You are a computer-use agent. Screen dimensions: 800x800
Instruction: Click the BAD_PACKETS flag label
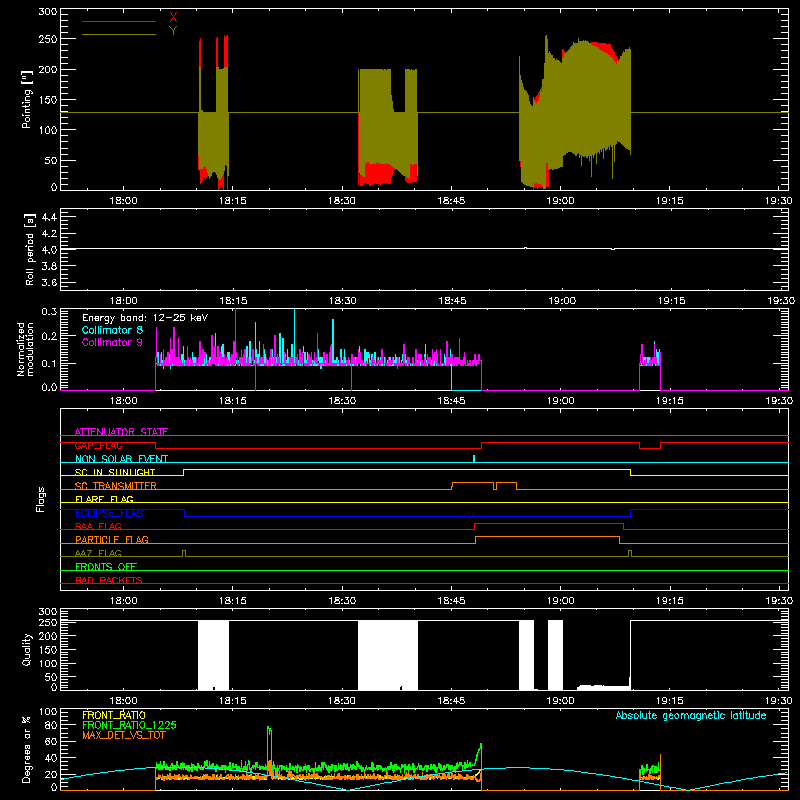pos(109,580)
